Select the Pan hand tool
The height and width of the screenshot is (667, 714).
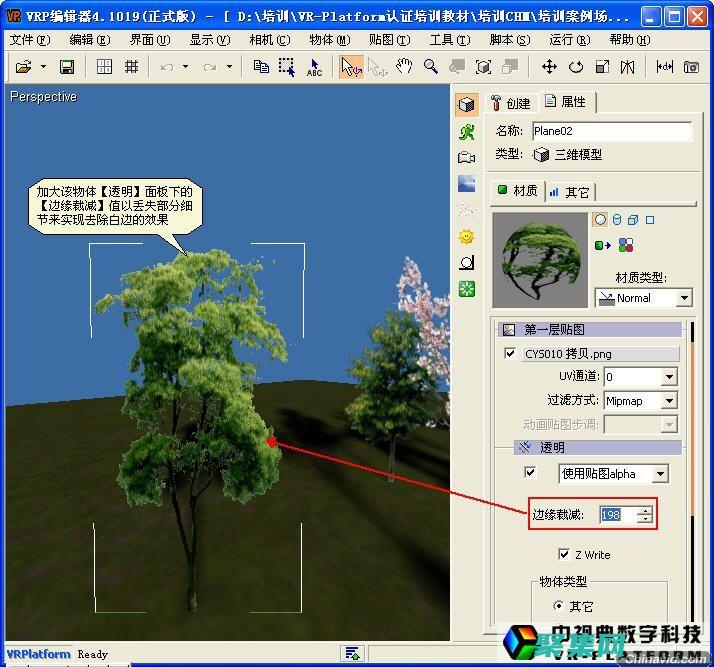pos(404,67)
